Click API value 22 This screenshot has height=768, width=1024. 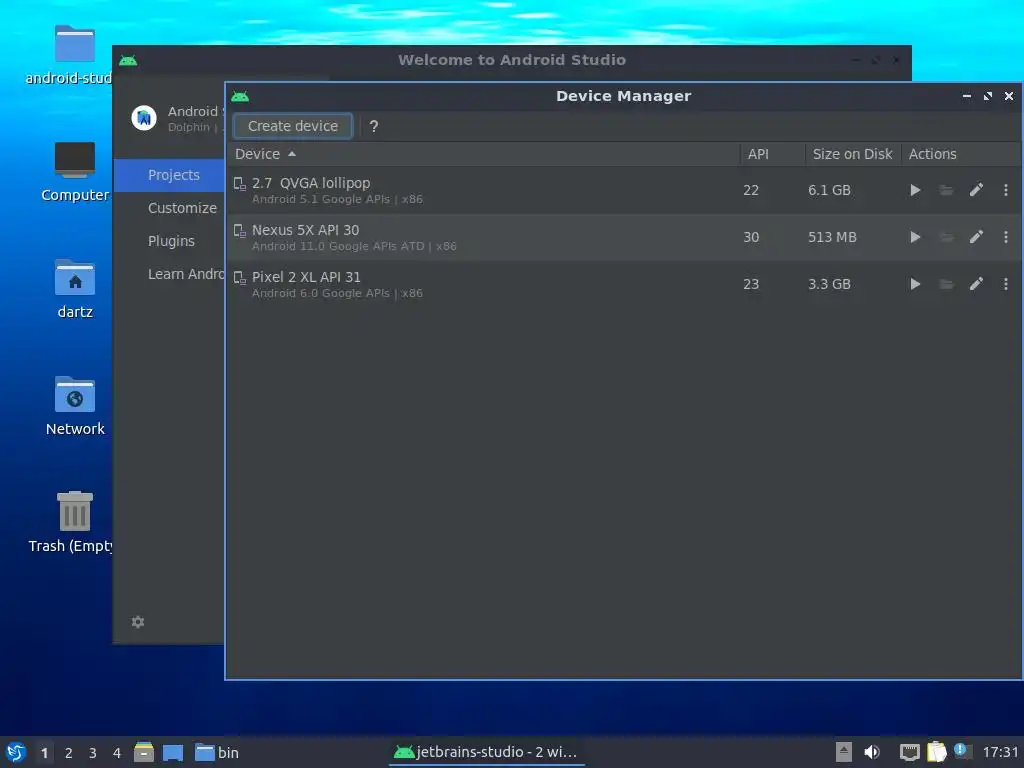(751, 190)
